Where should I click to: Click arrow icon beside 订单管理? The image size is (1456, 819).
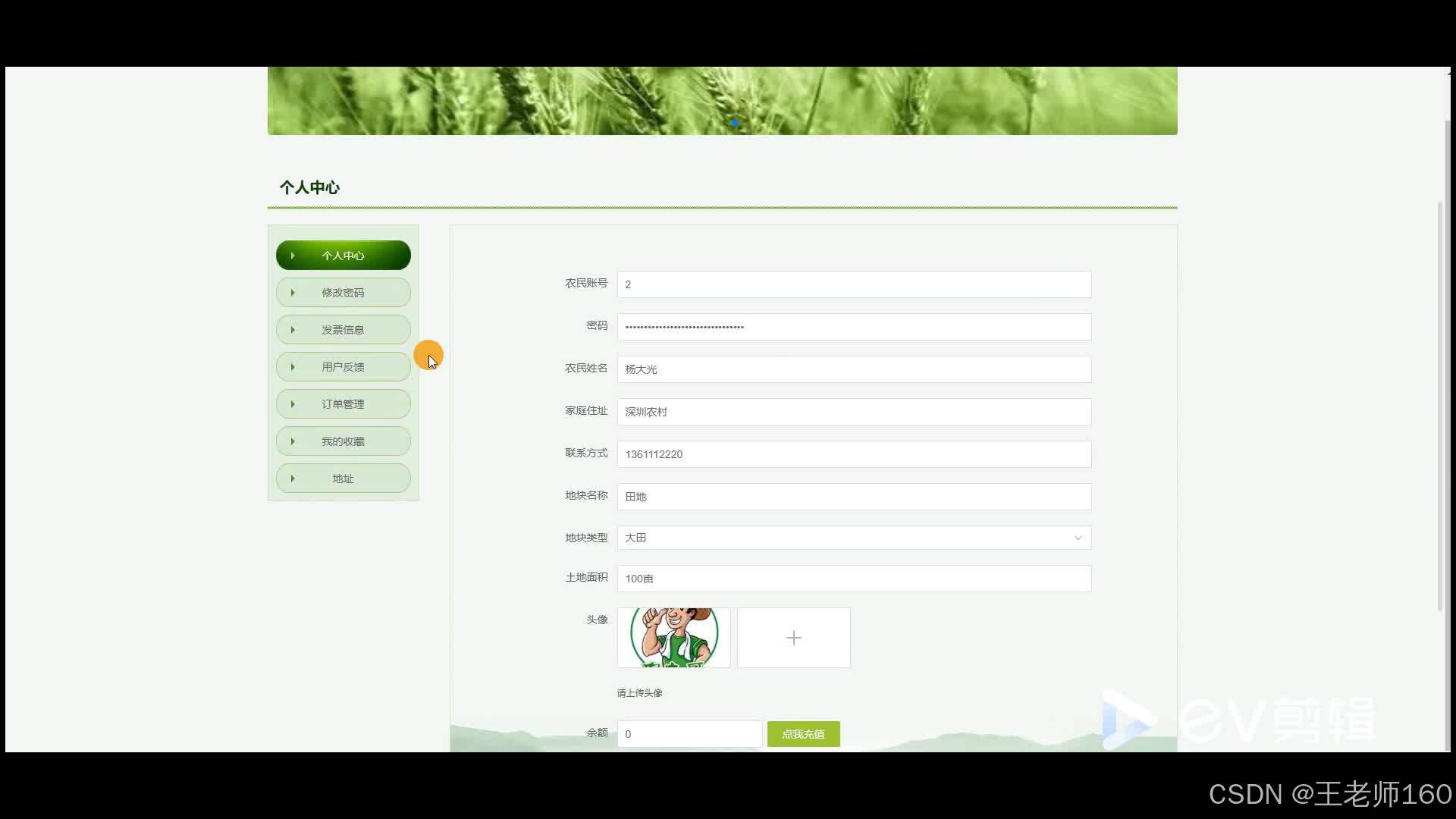(x=293, y=404)
